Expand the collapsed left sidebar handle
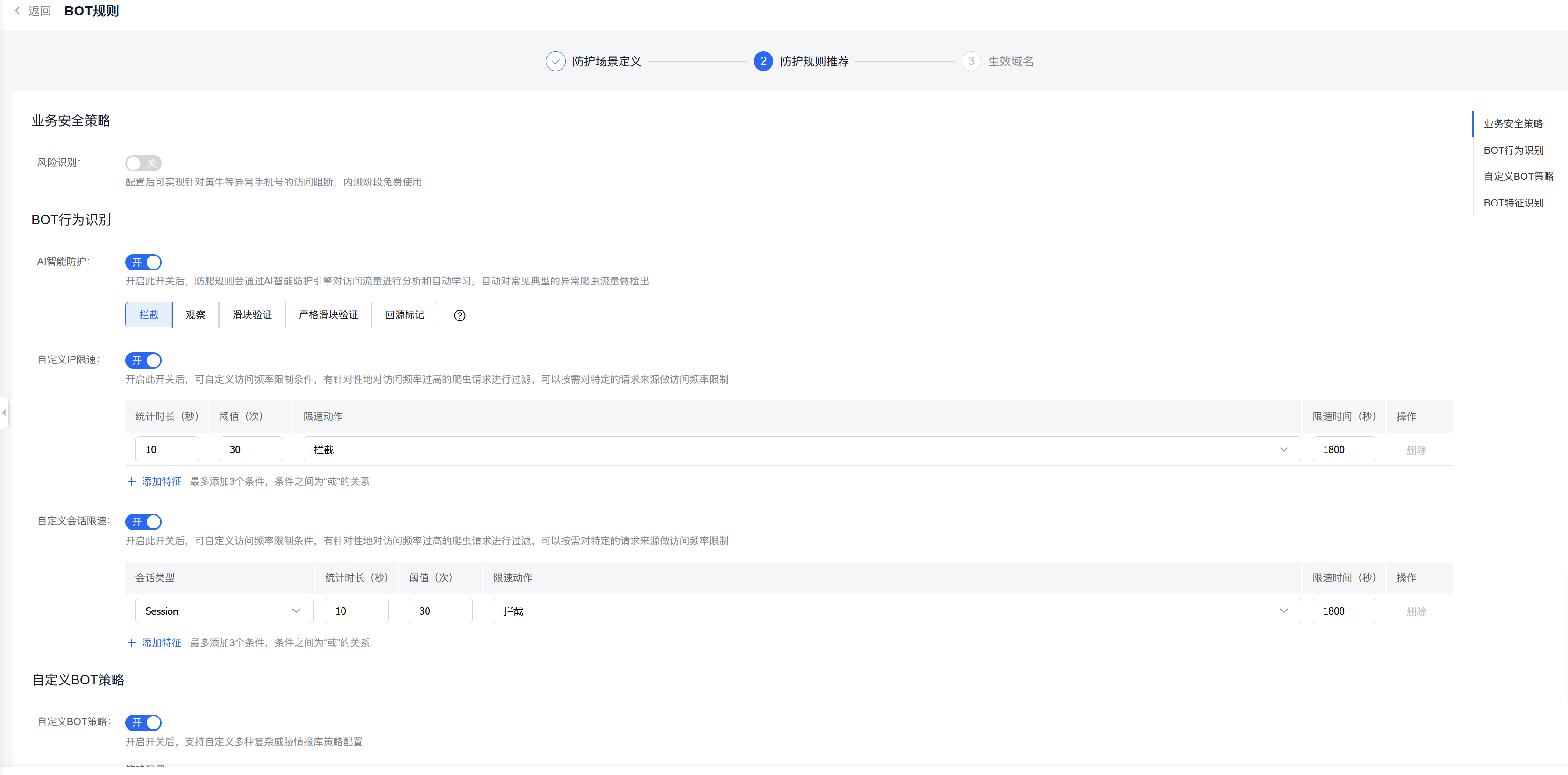The image size is (1568, 775). tap(4, 413)
